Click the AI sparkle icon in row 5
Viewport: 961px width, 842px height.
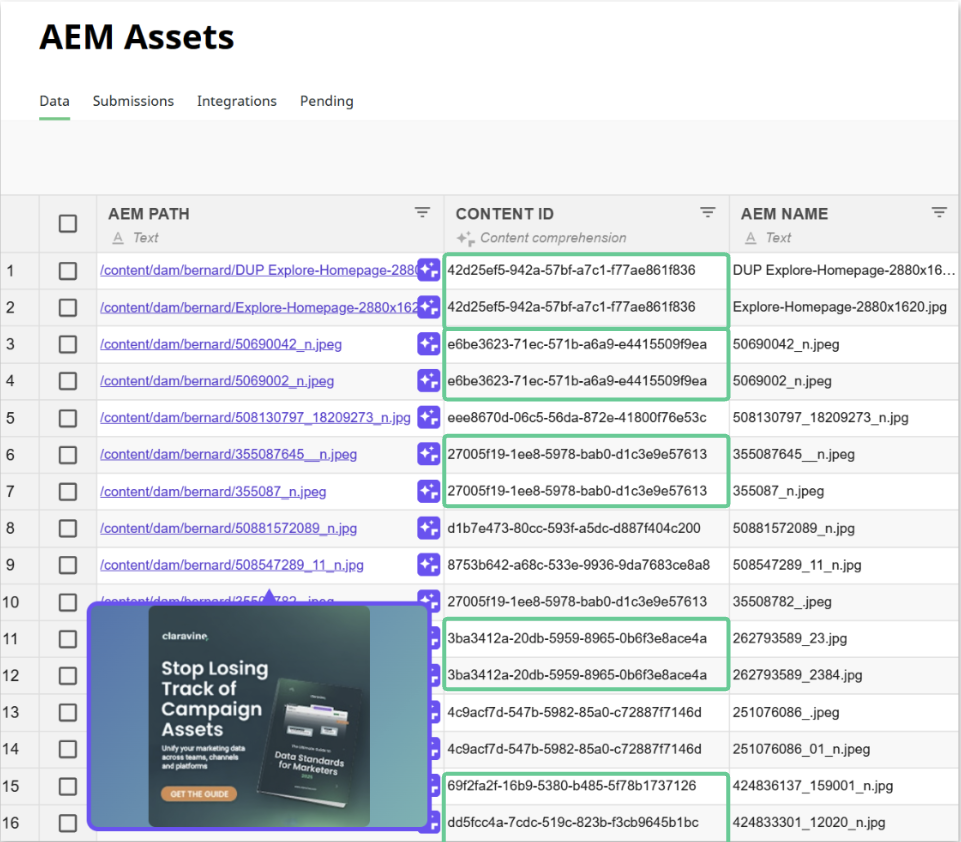pyautogui.click(x=428, y=418)
